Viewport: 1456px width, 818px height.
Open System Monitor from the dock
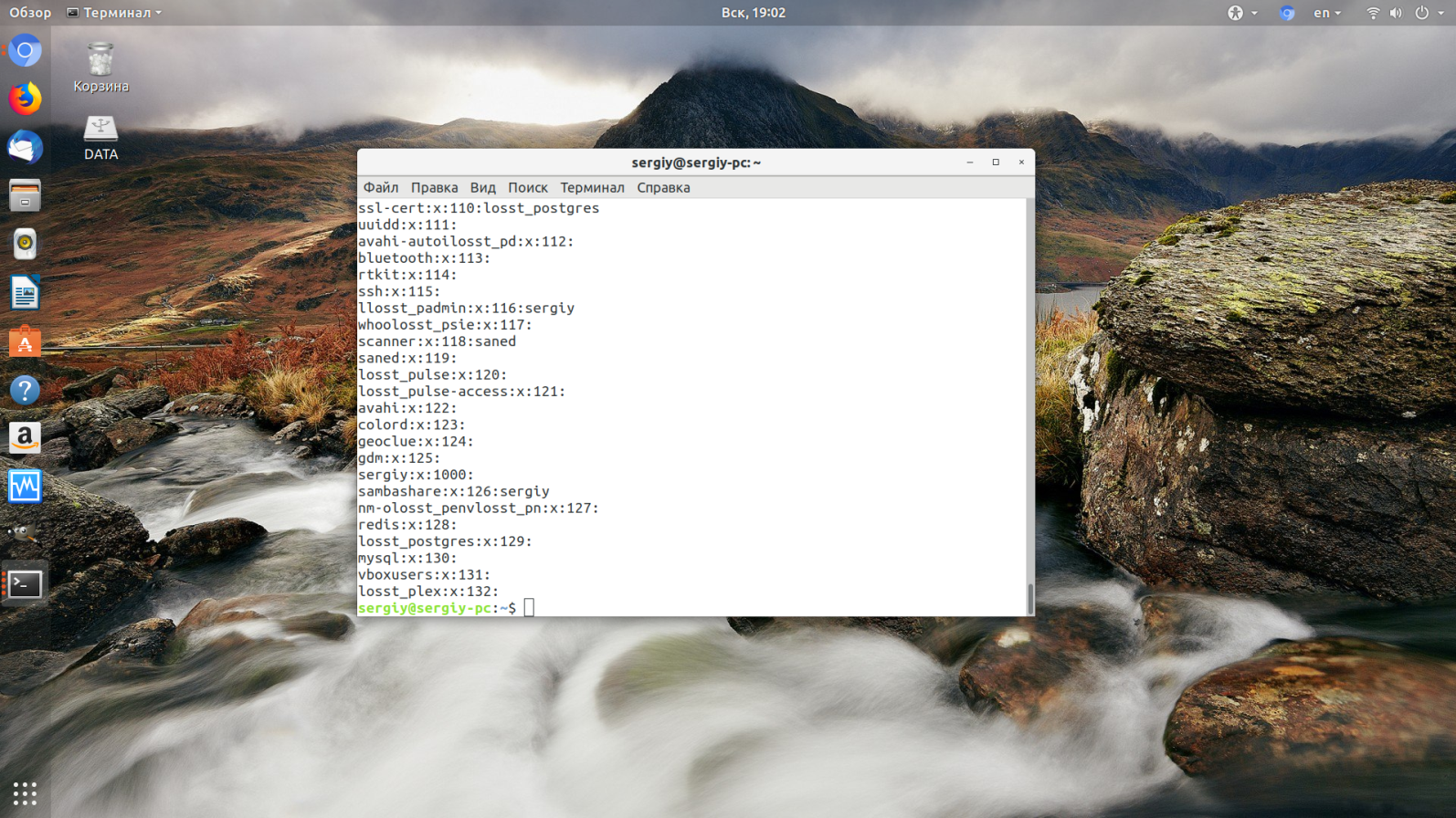click(25, 487)
